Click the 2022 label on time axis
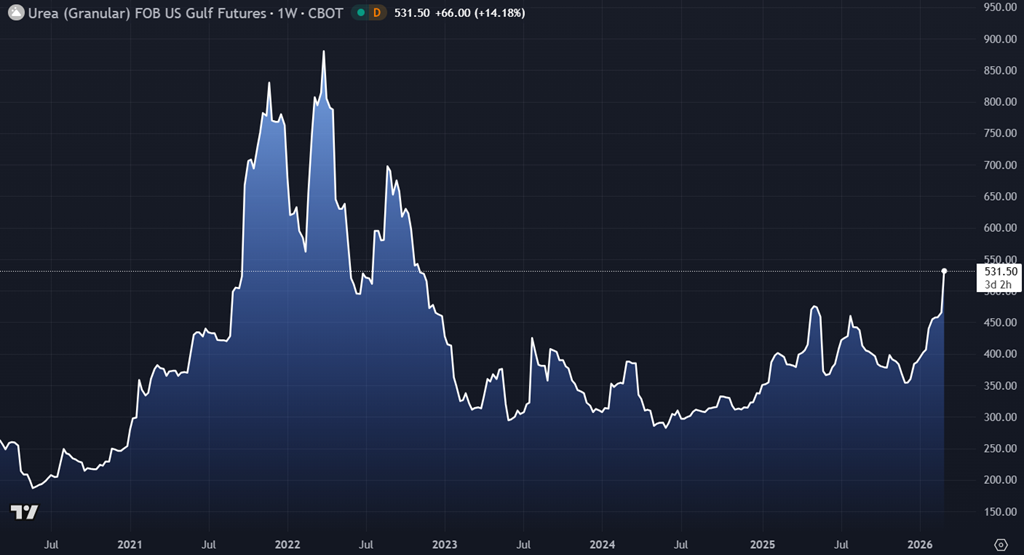Viewport: 1024px width, 555px height. [287, 543]
